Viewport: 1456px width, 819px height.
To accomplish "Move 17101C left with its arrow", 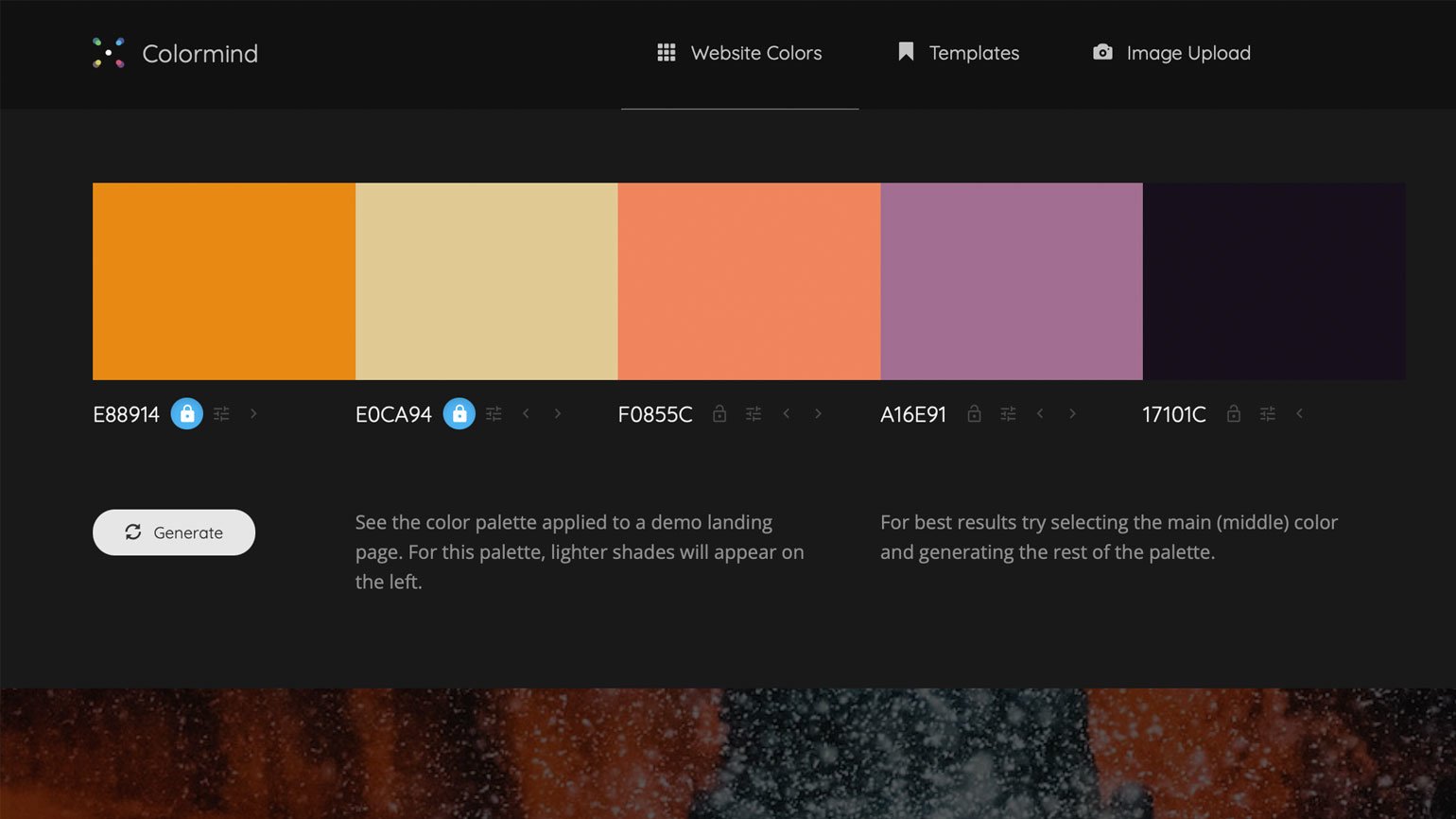I will click(1300, 413).
